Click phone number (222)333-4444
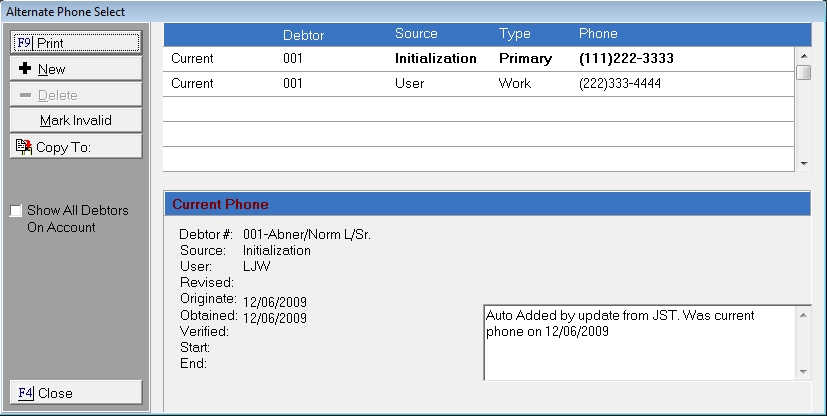 (620, 84)
